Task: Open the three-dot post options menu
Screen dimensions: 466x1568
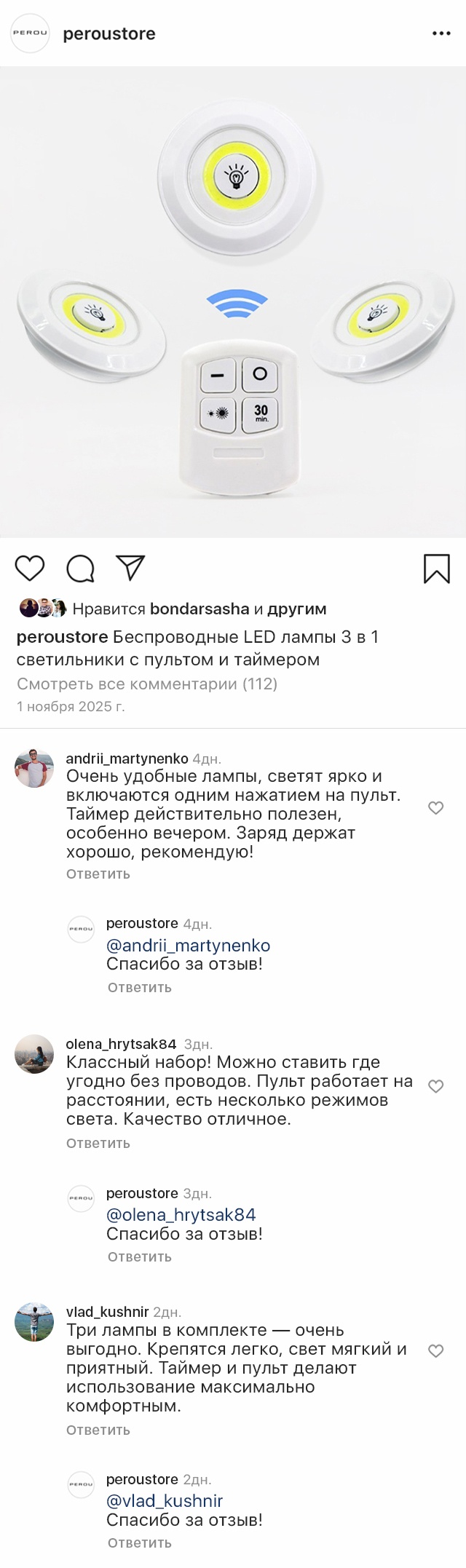Action: click(x=441, y=33)
